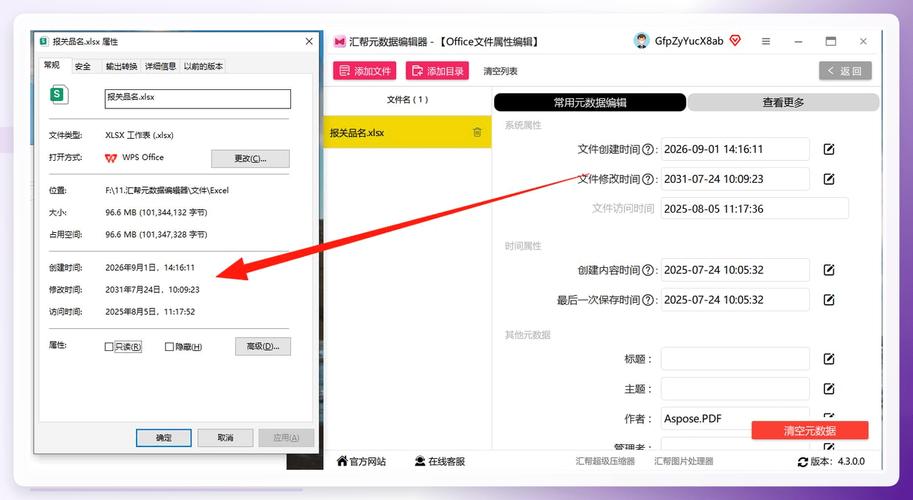Click the 主题 input field
Screen dimensions: 913x500
tap(735, 388)
